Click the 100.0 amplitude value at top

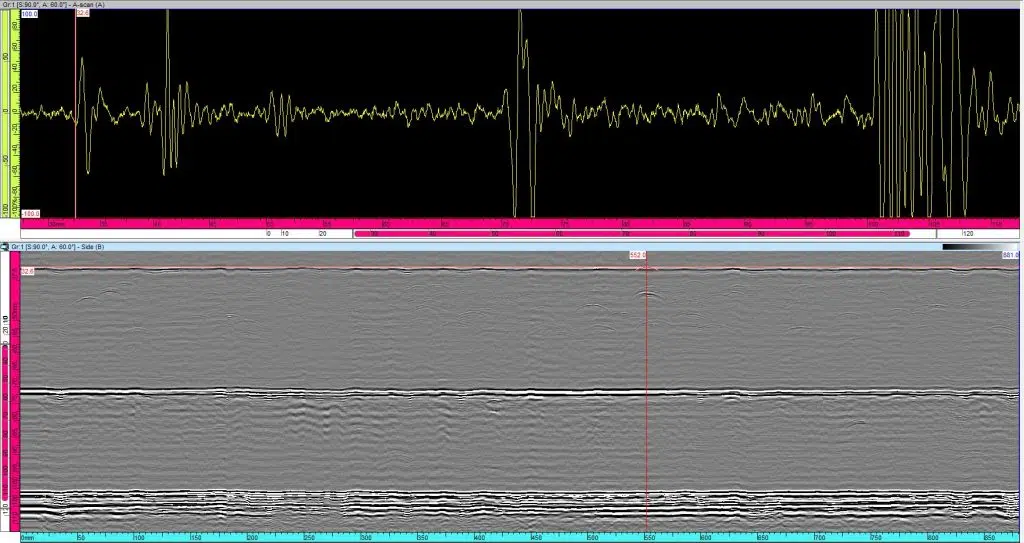pos(29,14)
